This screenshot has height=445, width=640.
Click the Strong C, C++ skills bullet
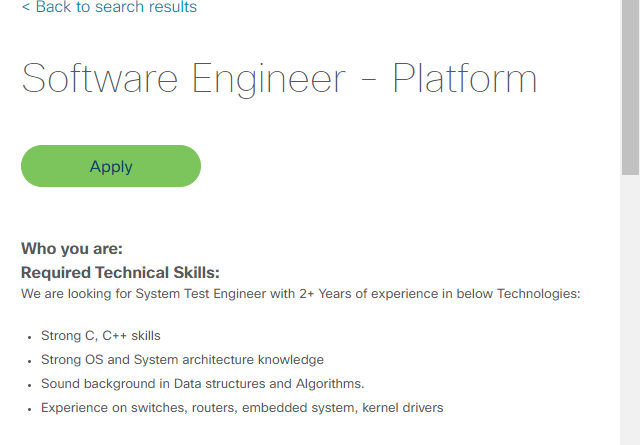(101, 336)
